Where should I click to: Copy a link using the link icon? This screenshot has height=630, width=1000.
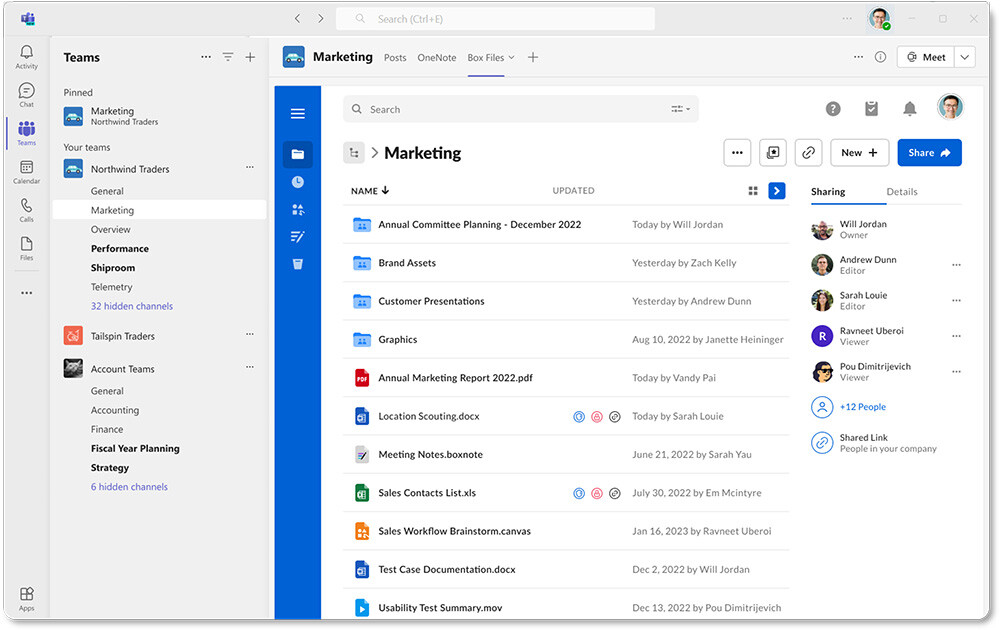[808, 152]
